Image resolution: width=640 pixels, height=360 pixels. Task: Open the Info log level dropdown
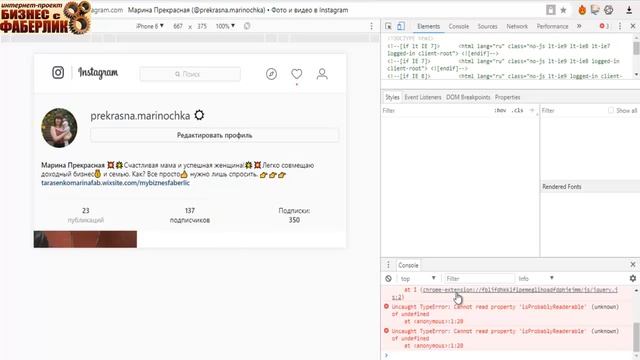536,278
